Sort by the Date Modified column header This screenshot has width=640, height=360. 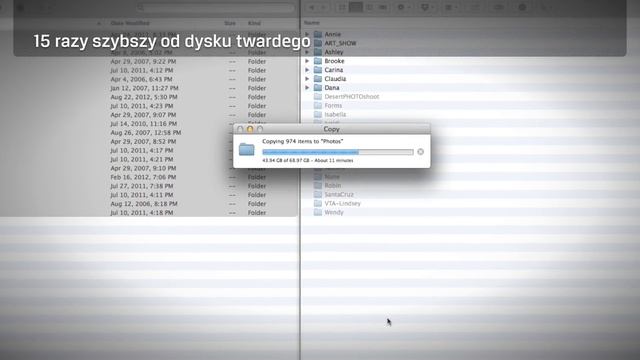pos(130,23)
